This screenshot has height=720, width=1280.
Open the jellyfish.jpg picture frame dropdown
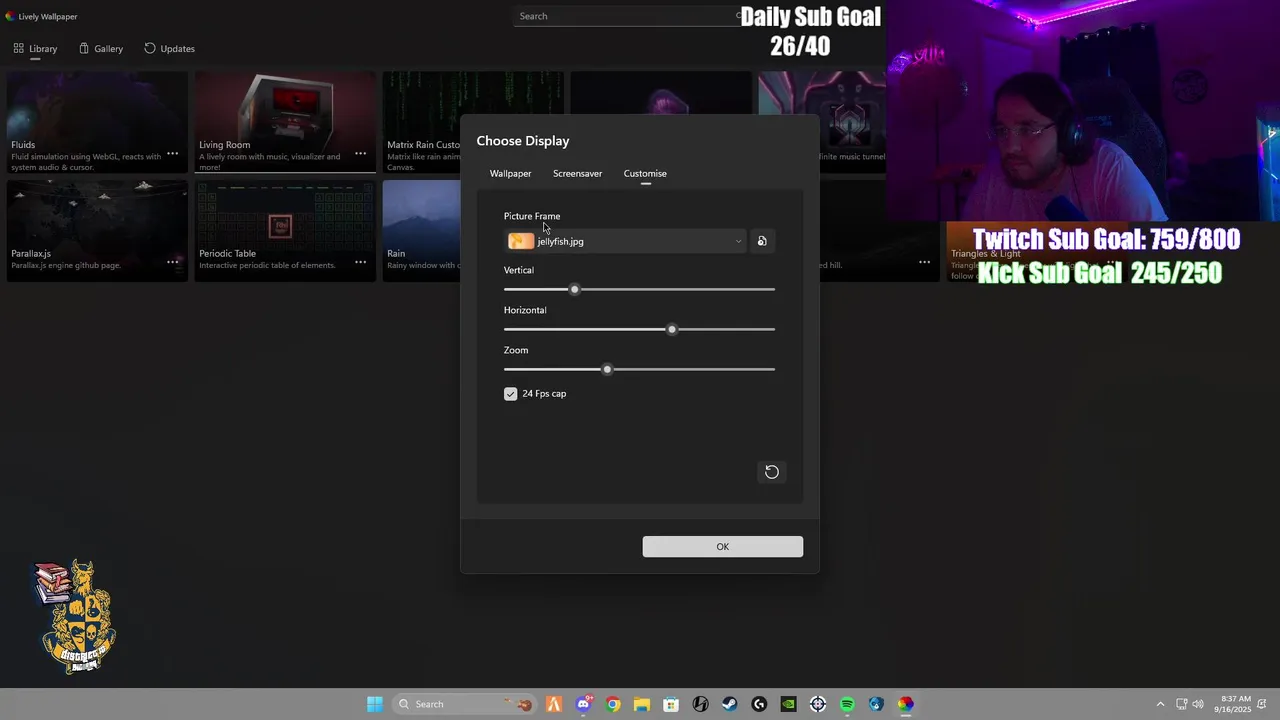click(626, 241)
